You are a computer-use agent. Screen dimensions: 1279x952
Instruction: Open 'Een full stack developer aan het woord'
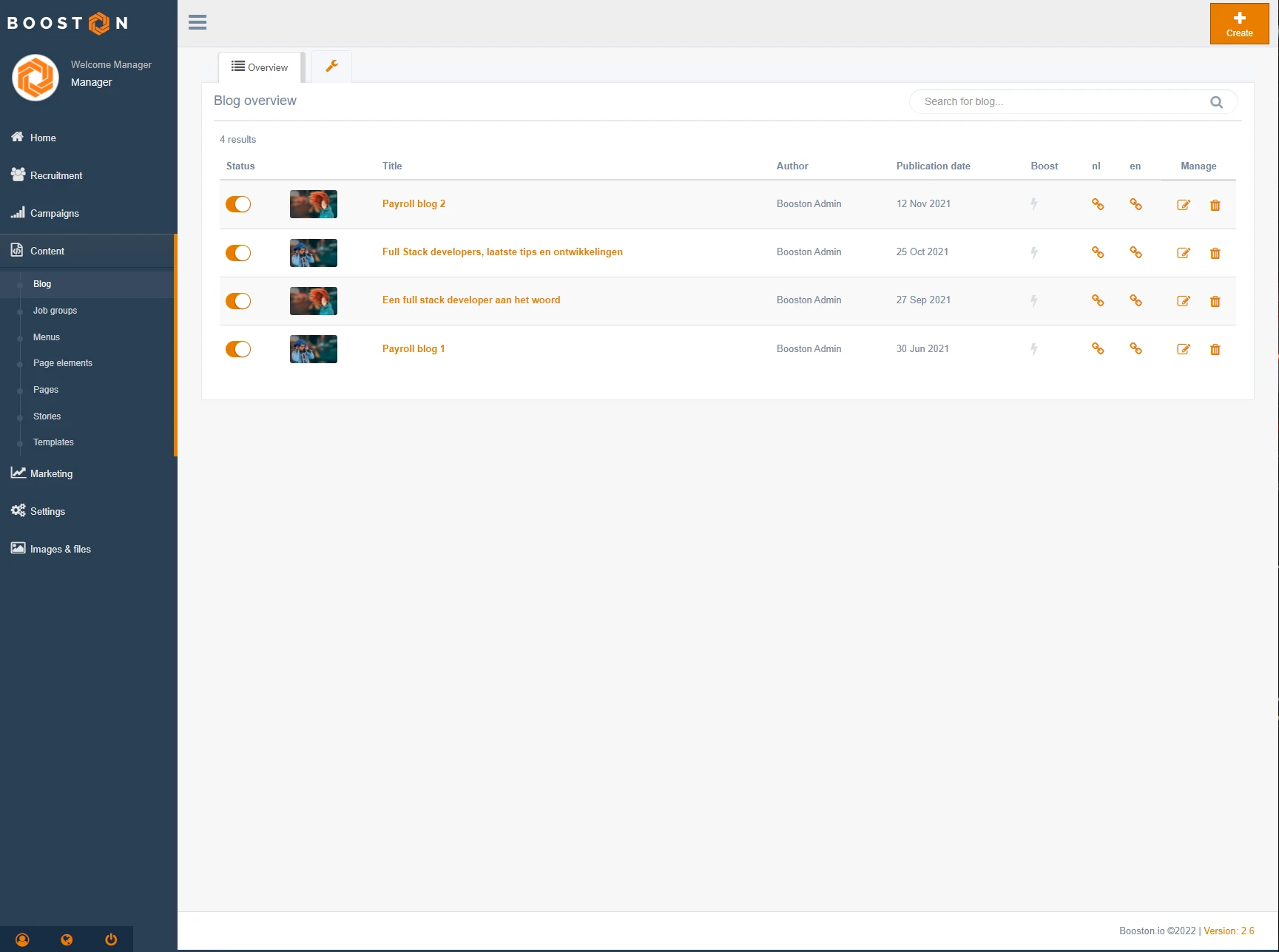[x=470, y=300]
